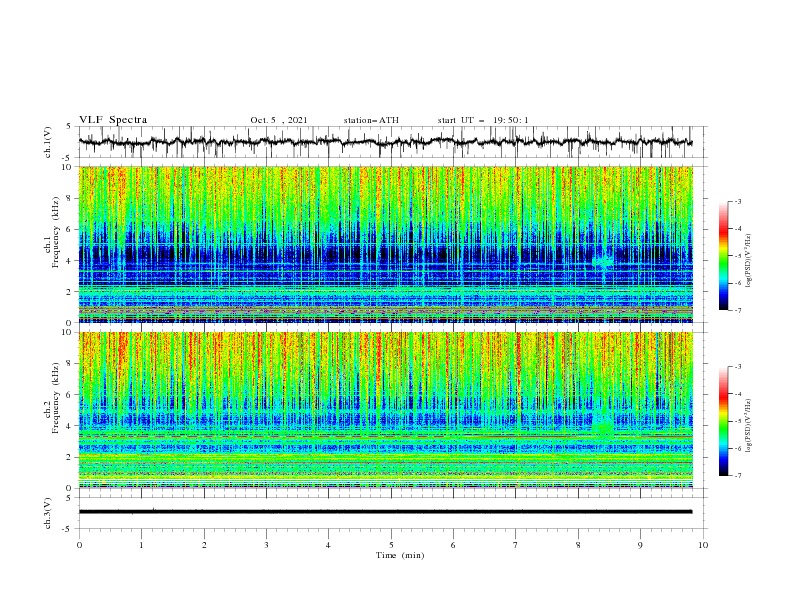Click the time axis tick label "10"

703,545
